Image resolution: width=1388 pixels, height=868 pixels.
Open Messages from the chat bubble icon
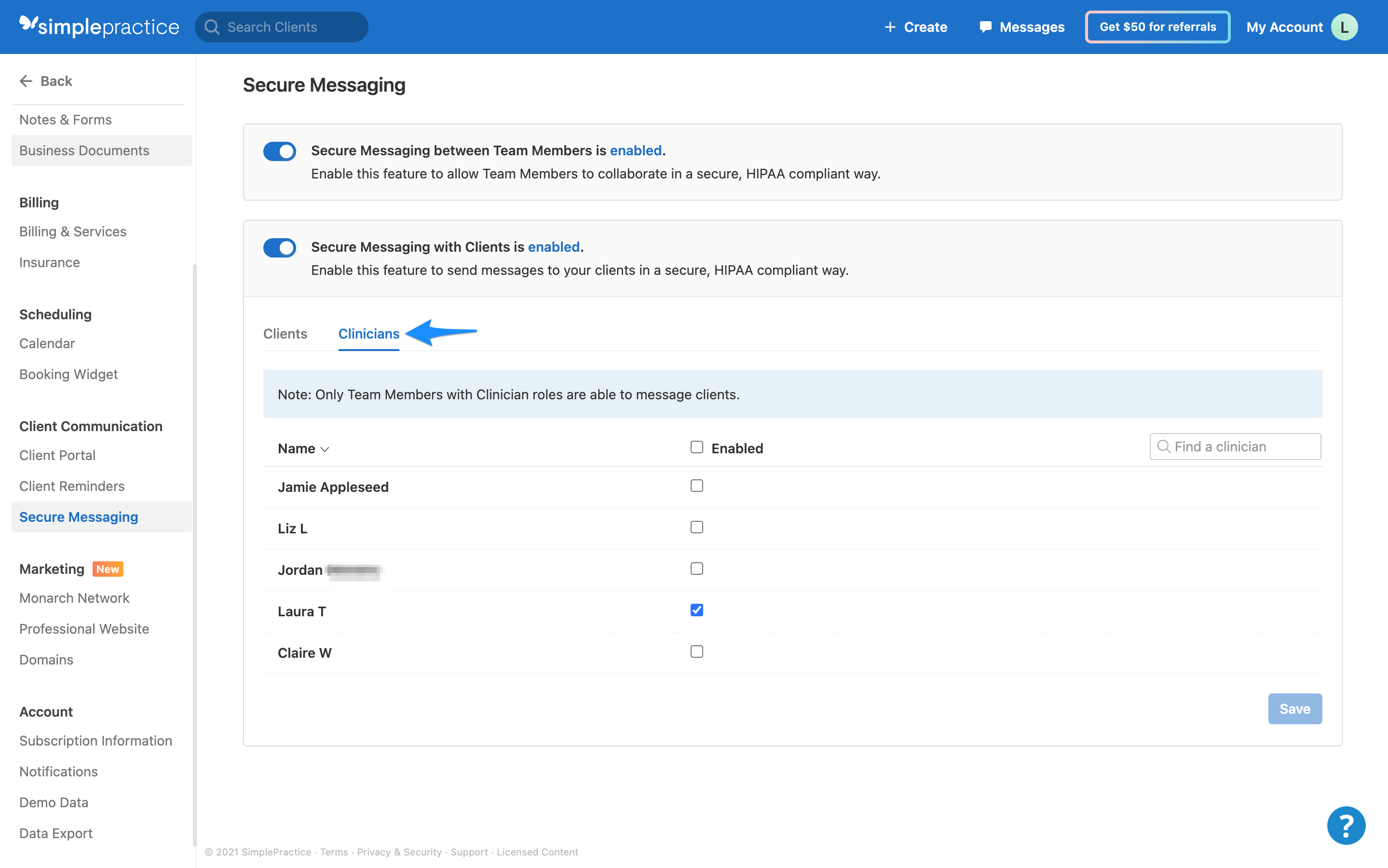click(x=986, y=27)
